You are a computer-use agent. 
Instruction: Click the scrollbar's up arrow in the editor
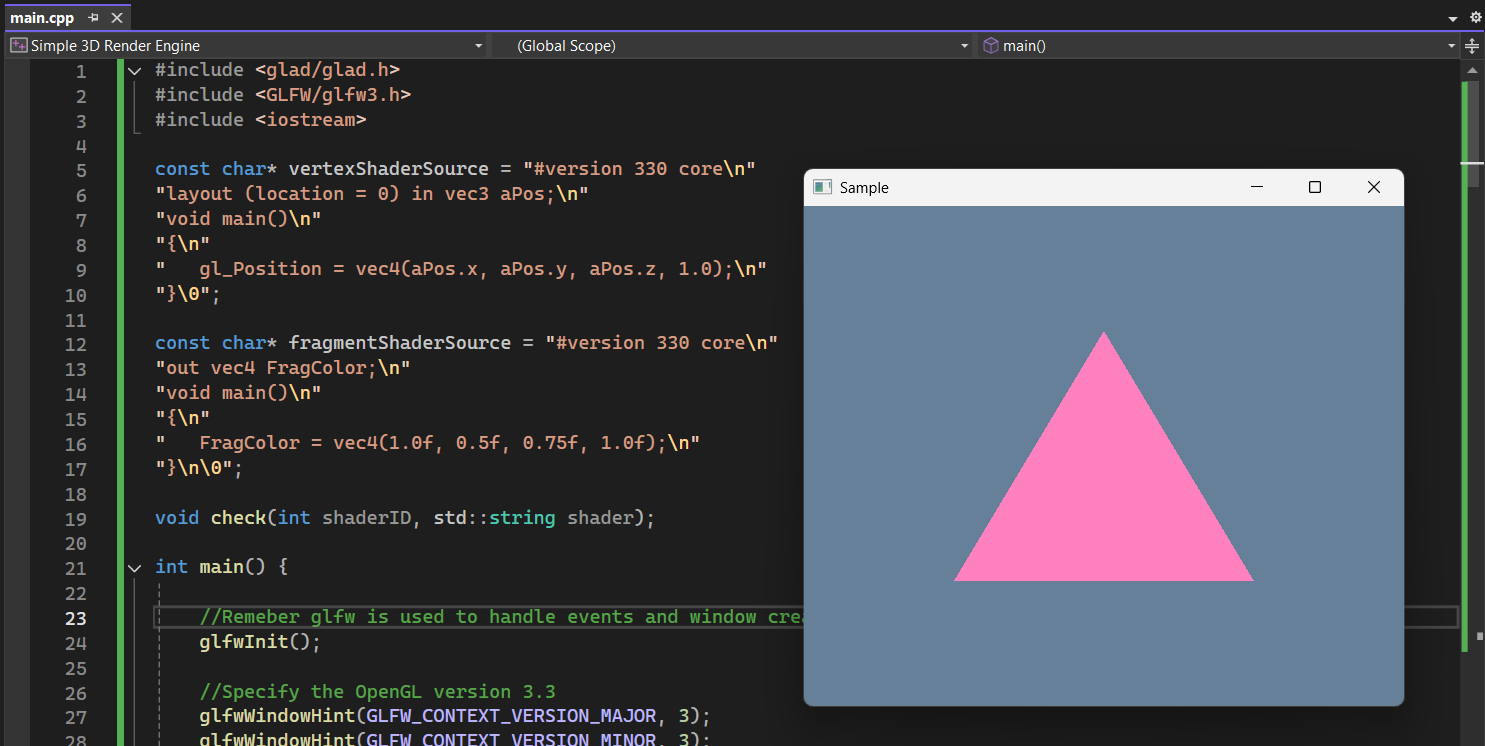pyautogui.click(x=1472, y=69)
